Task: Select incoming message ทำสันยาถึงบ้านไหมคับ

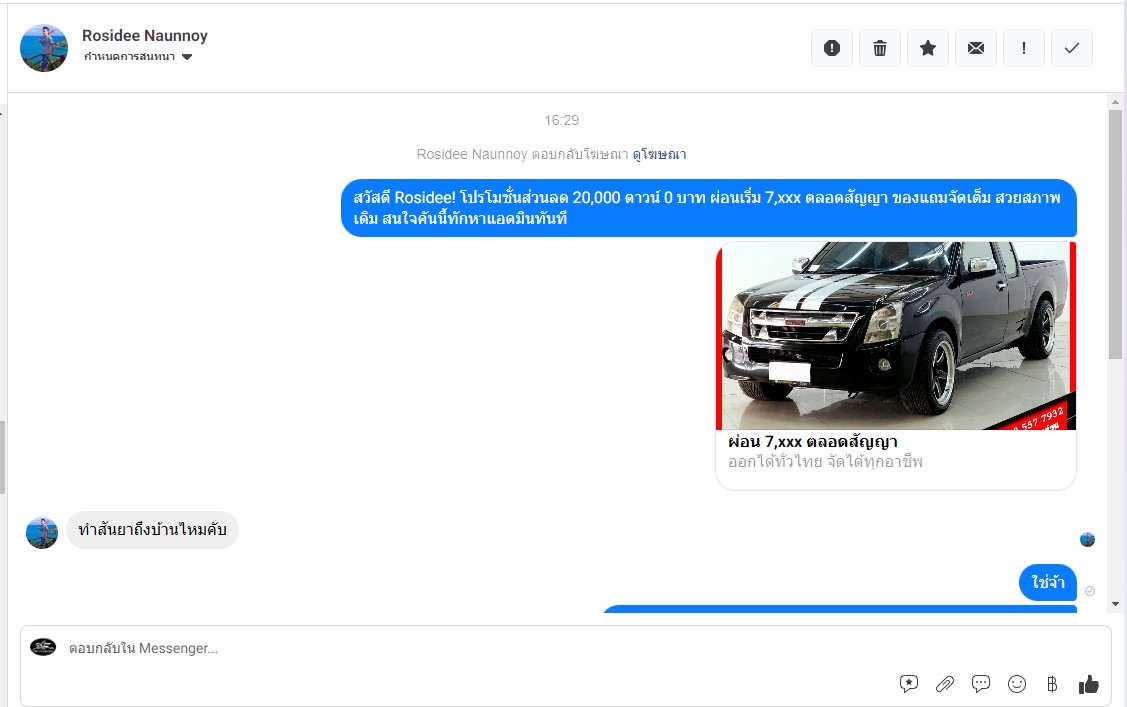Action: [x=152, y=530]
